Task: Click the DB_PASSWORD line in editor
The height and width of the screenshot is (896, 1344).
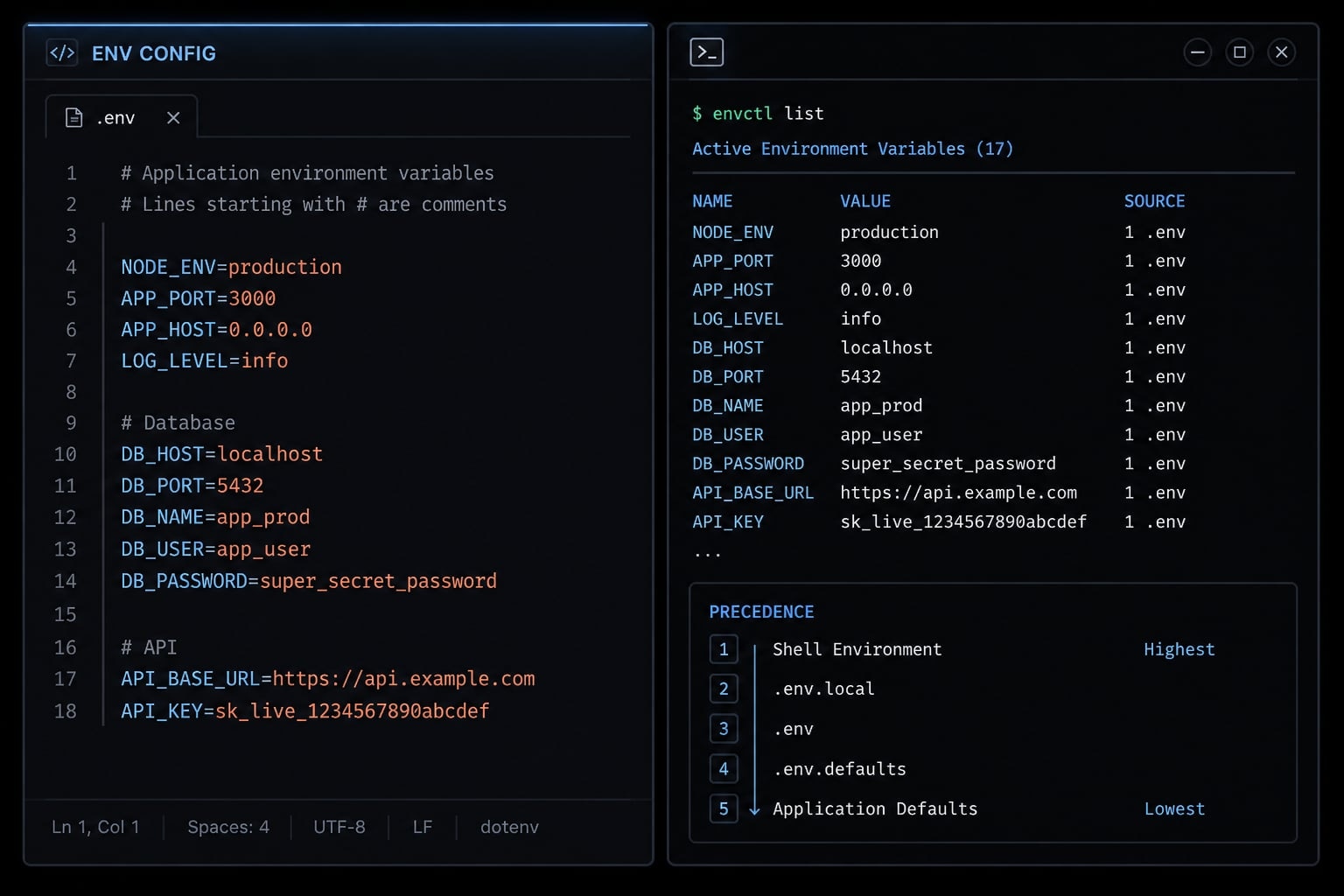Action: tap(309, 581)
